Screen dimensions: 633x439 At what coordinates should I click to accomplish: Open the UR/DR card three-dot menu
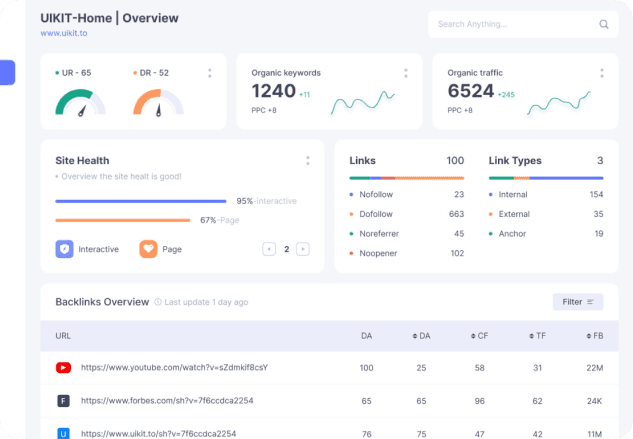209,73
